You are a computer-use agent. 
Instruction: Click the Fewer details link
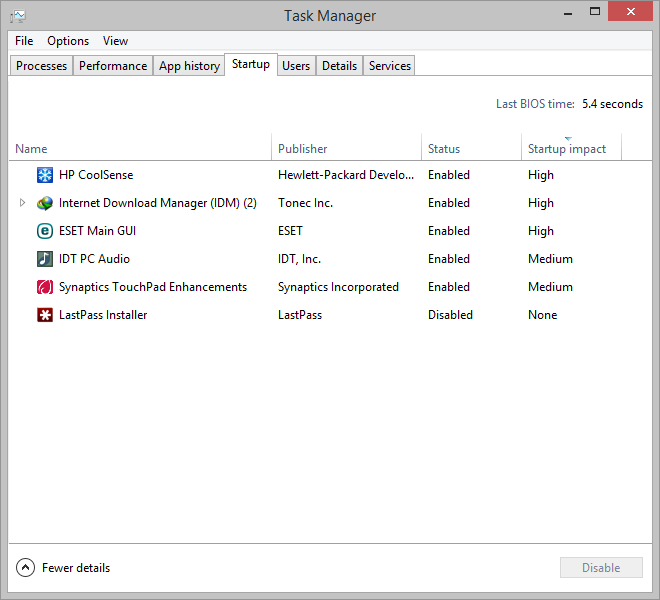pyautogui.click(x=76, y=568)
